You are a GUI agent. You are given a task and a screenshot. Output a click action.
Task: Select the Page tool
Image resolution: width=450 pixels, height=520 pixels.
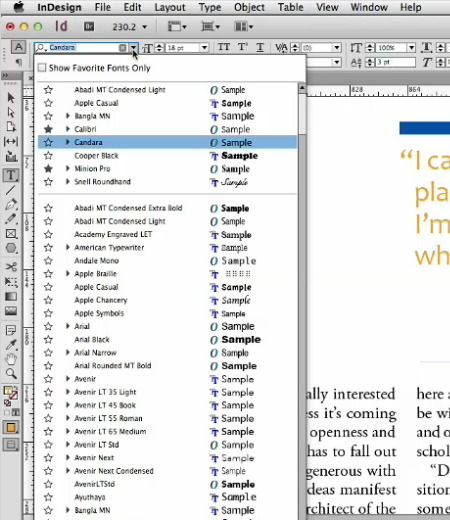11,127
